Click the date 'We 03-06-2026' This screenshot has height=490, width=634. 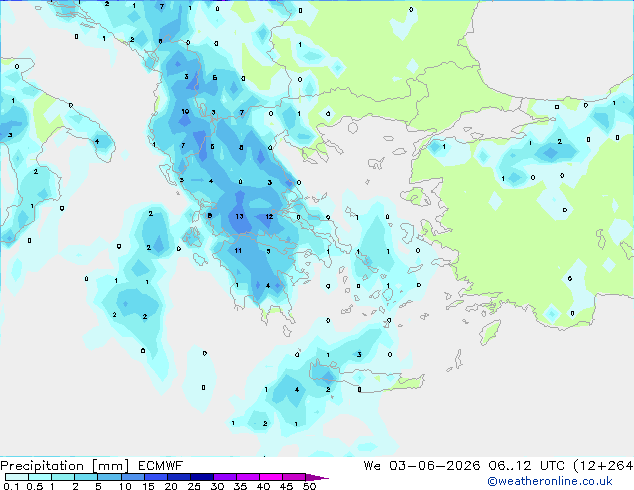(x=422, y=466)
